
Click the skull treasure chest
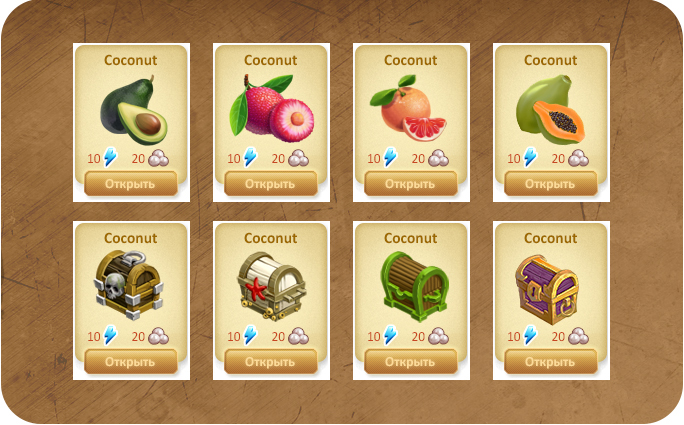point(129,284)
